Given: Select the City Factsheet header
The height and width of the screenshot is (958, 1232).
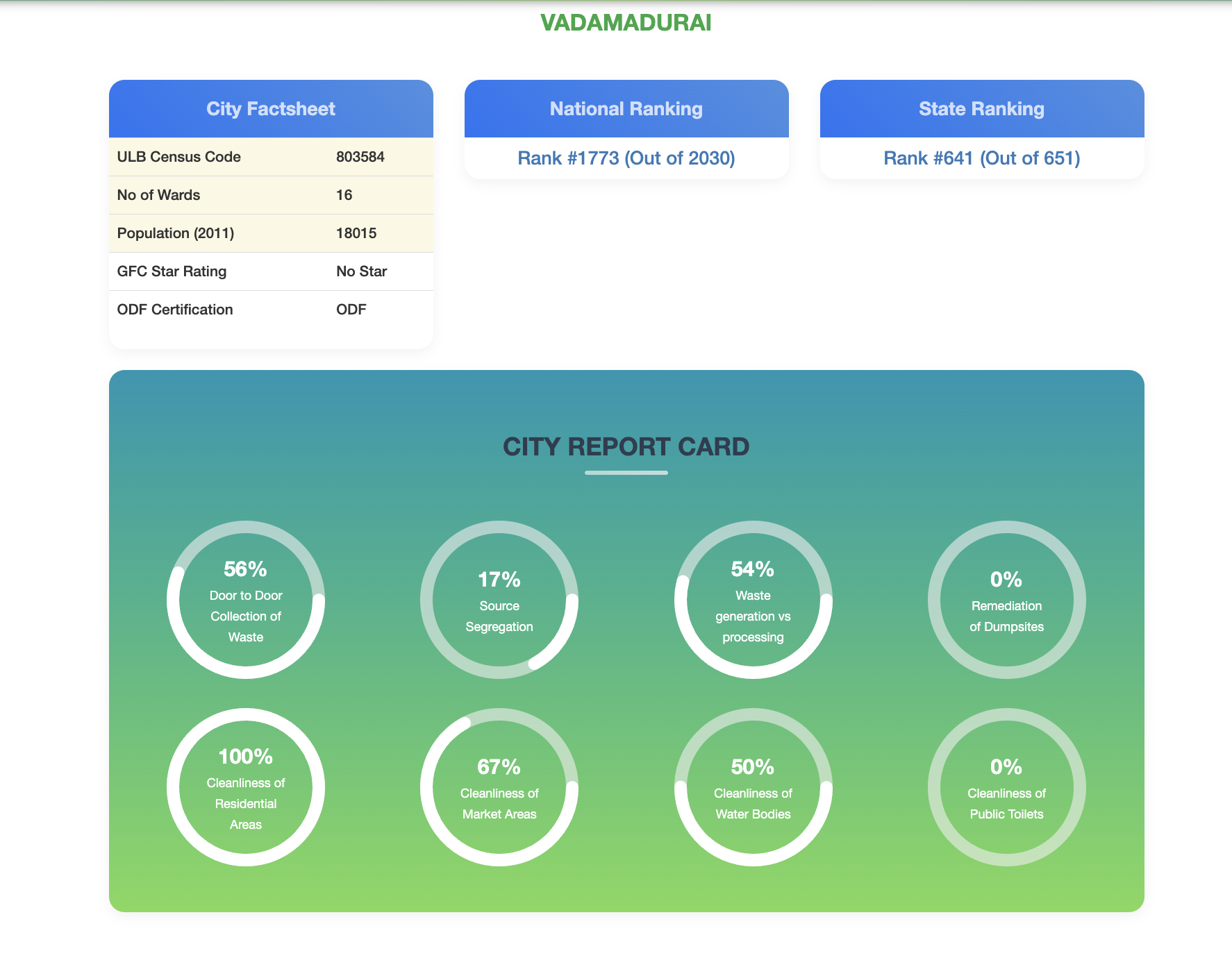Looking at the screenshot, I should pos(271,109).
